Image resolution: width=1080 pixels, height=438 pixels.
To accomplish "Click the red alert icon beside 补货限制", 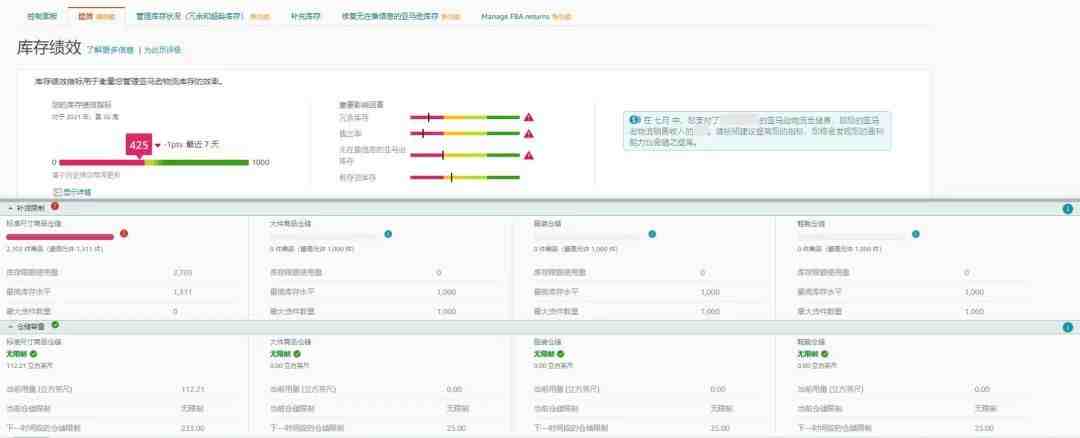I will coord(54,206).
